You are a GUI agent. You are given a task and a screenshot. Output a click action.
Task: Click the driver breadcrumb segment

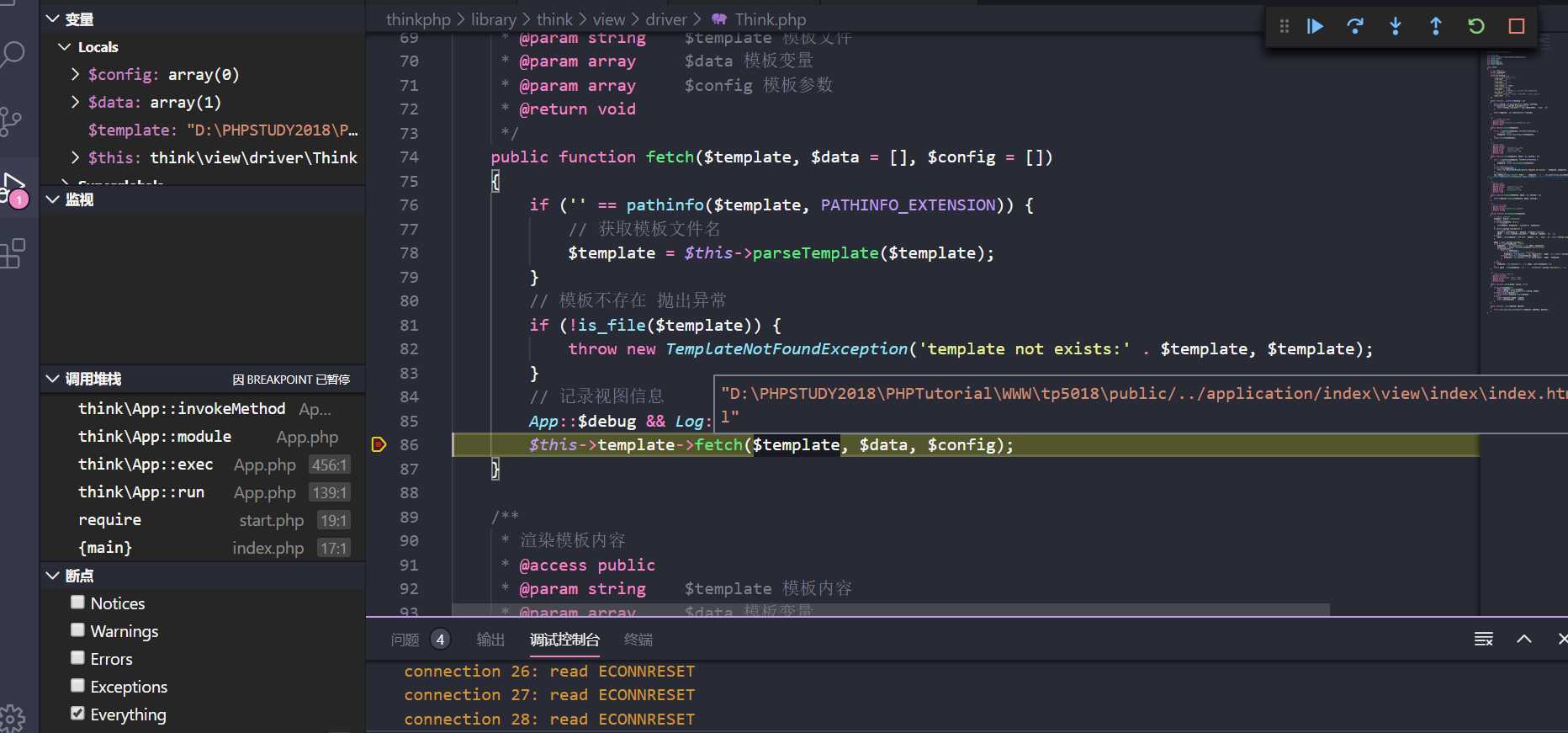coord(666,19)
